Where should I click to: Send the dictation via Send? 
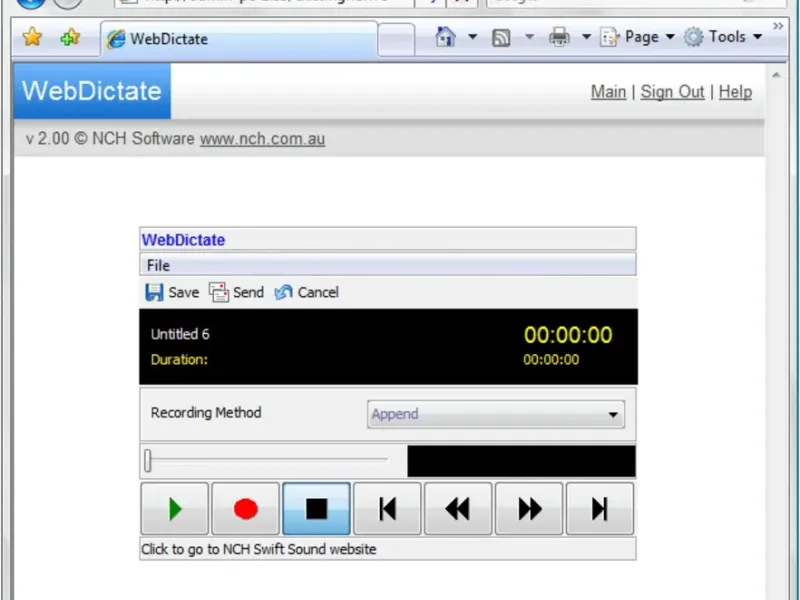tap(237, 292)
